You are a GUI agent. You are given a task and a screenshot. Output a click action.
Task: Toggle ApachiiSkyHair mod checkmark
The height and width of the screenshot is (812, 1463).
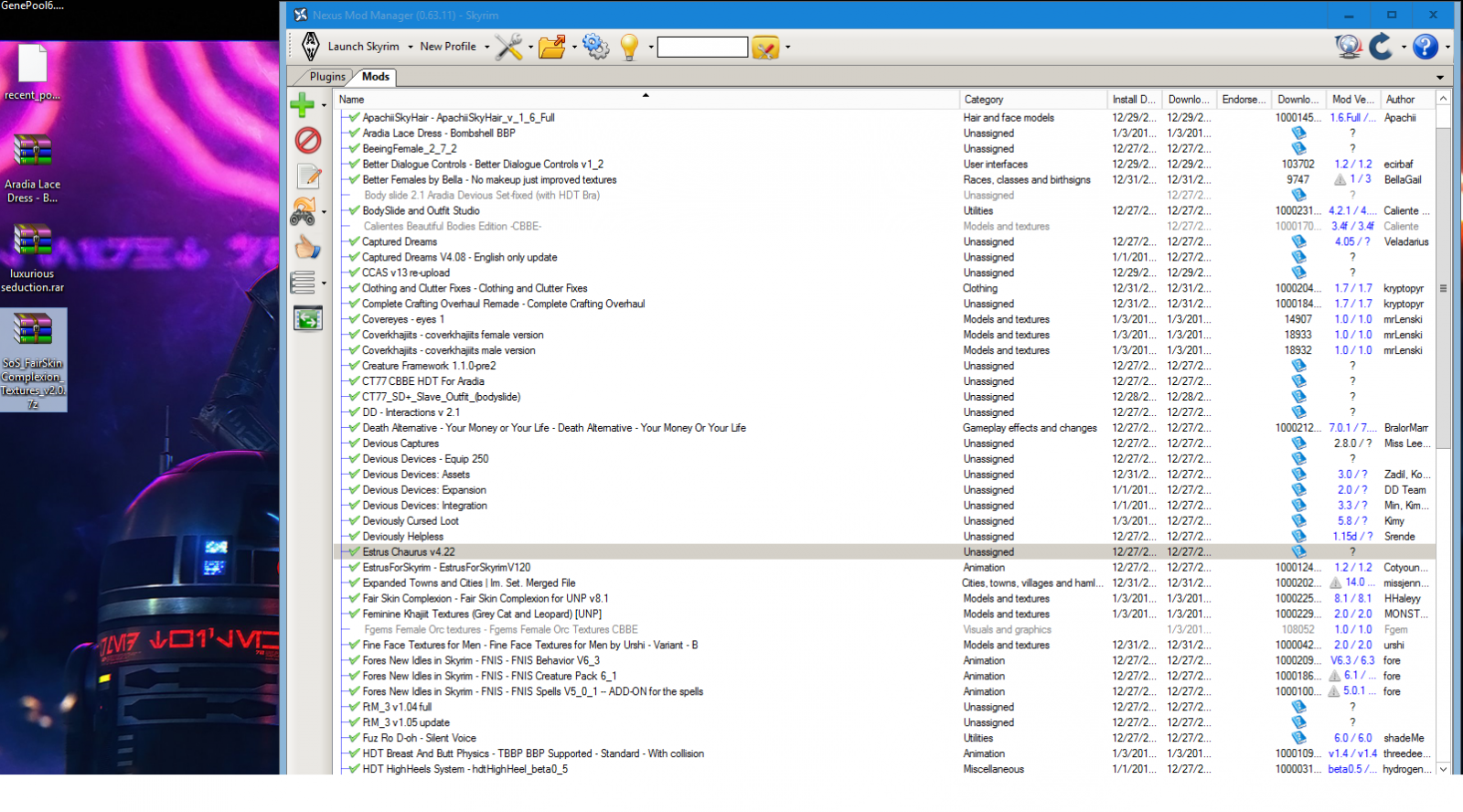point(353,118)
